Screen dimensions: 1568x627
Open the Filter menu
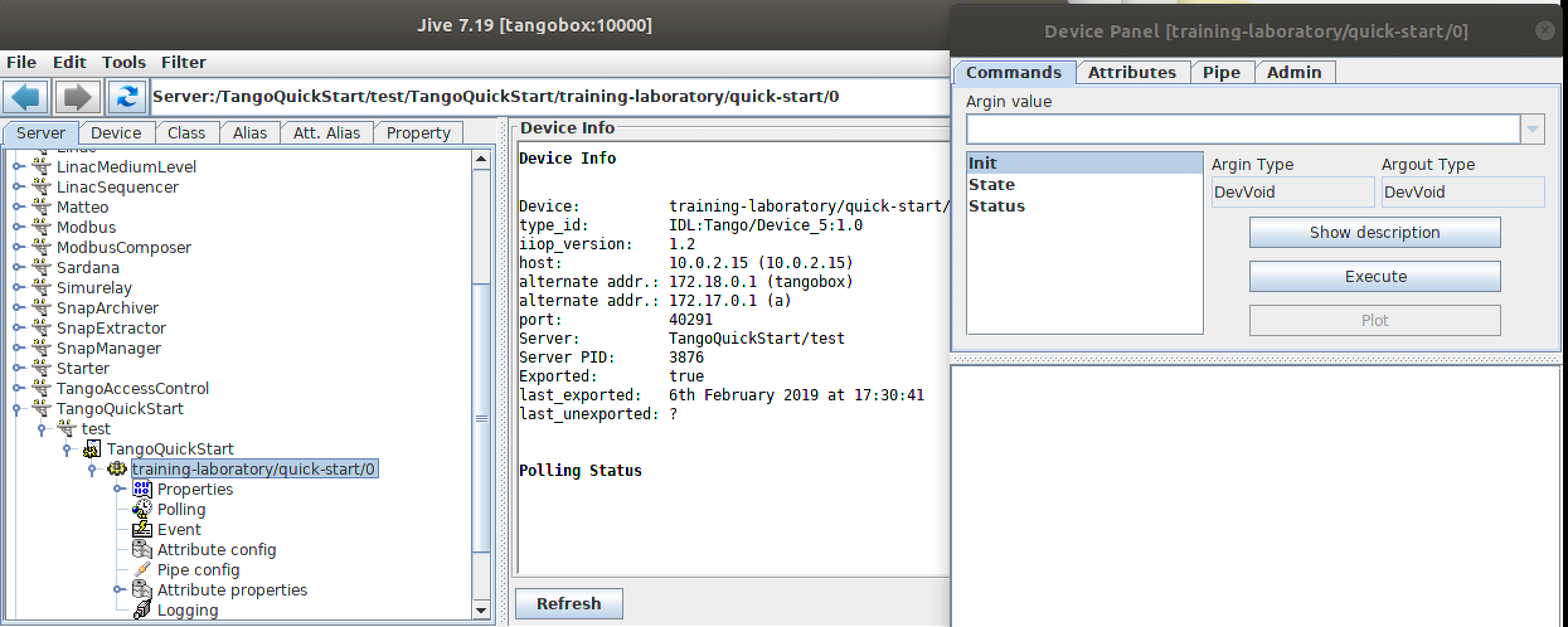tap(184, 62)
